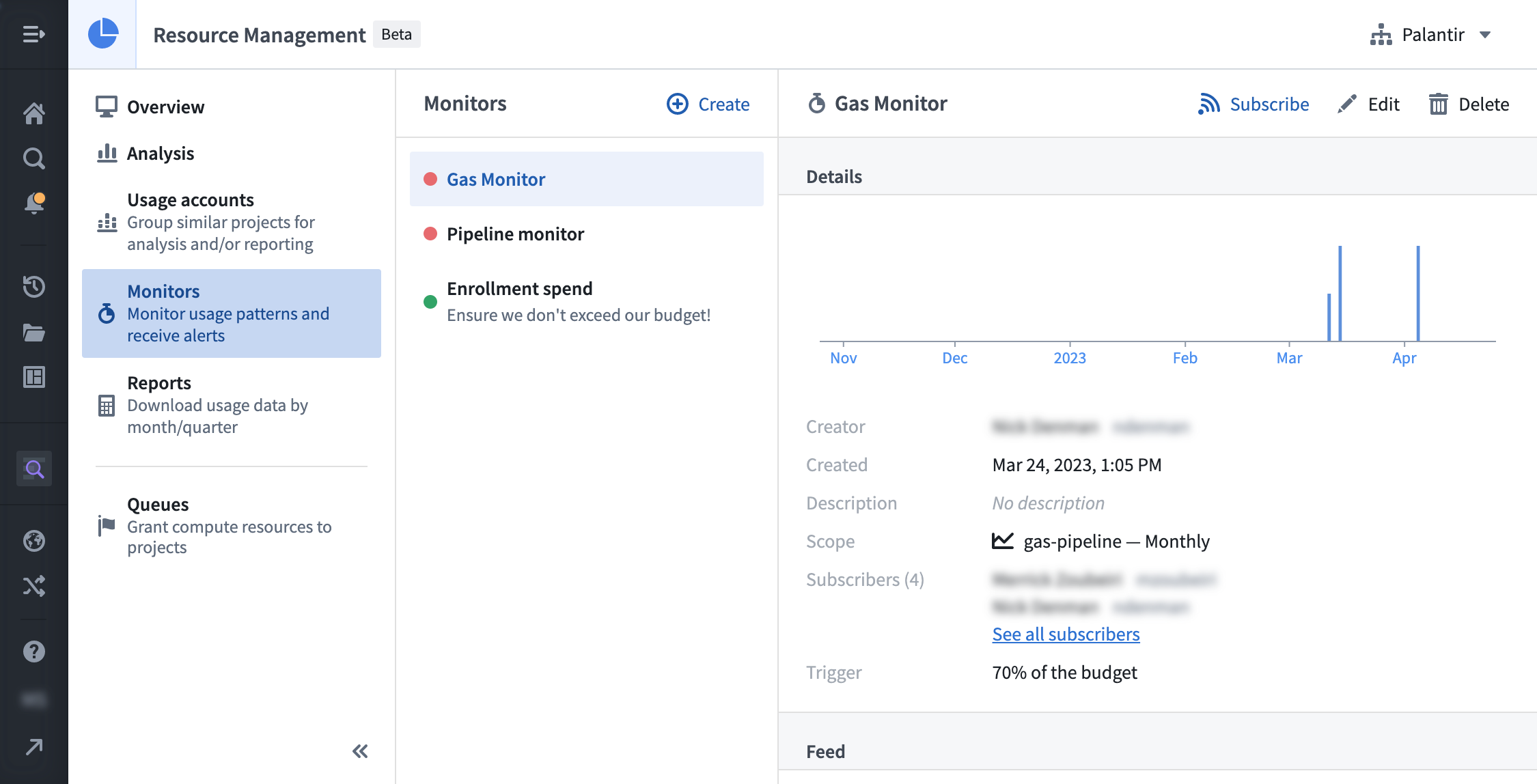Select the Monitors navigation item
The height and width of the screenshot is (784, 1537).
point(231,313)
